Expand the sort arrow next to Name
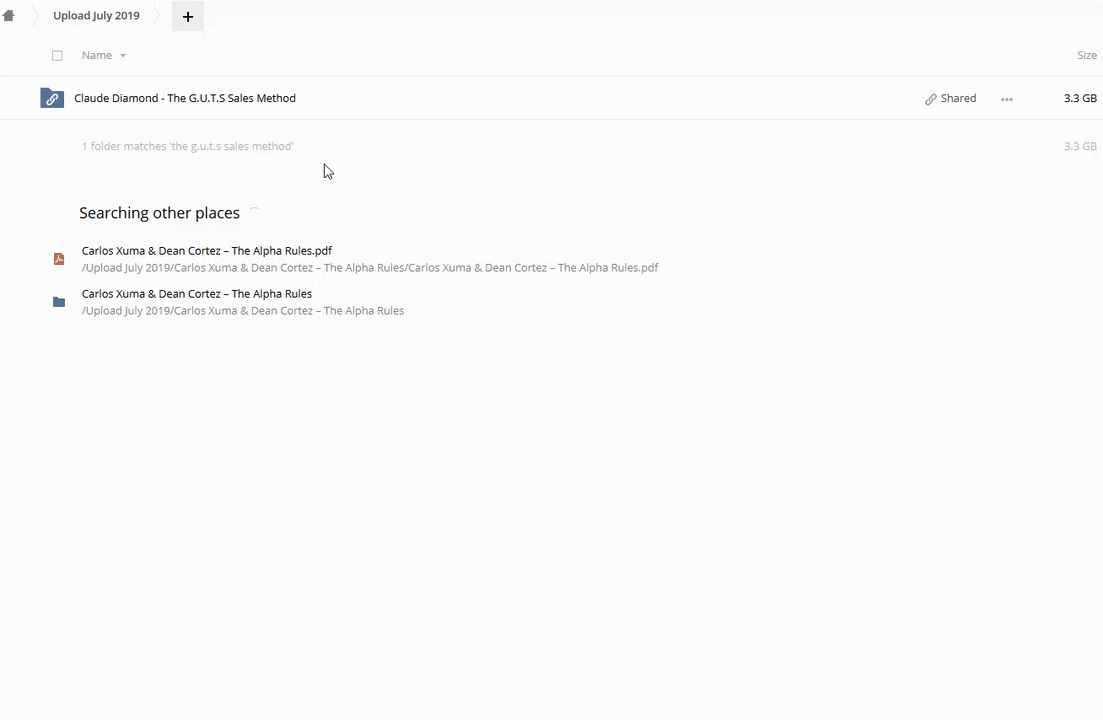1103x720 pixels. click(123, 56)
